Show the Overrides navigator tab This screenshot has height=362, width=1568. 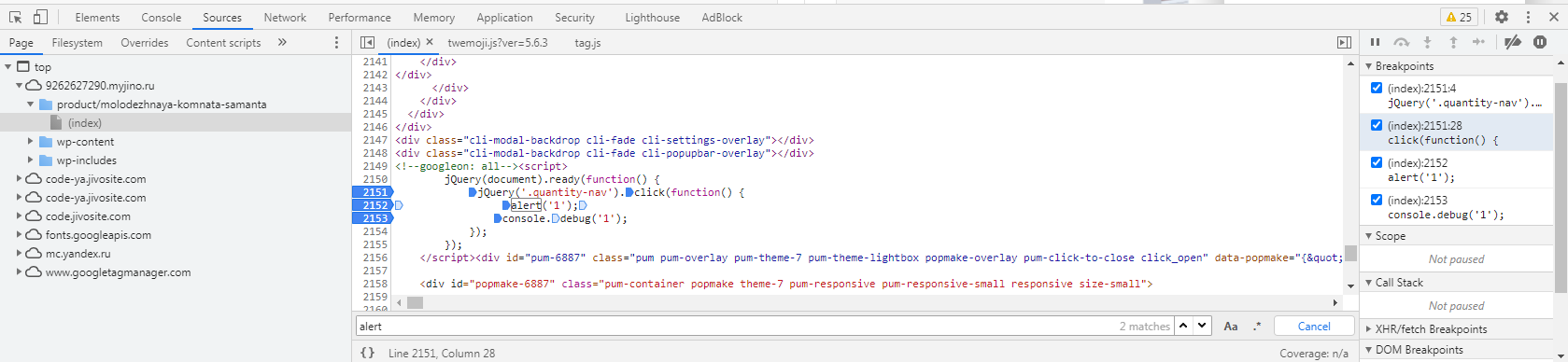click(145, 42)
